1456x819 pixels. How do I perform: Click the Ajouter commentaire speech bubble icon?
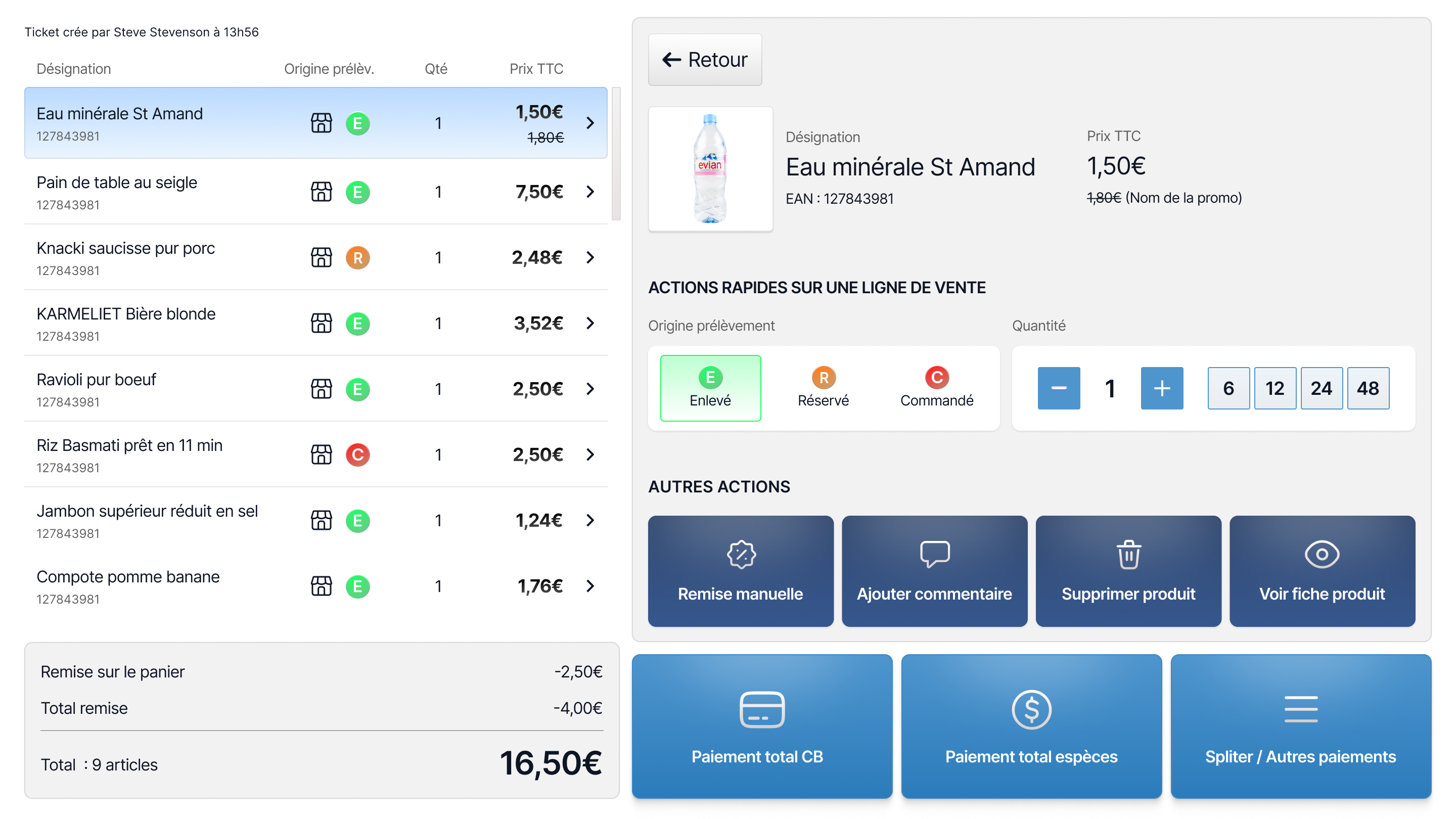pyautogui.click(x=934, y=554)
